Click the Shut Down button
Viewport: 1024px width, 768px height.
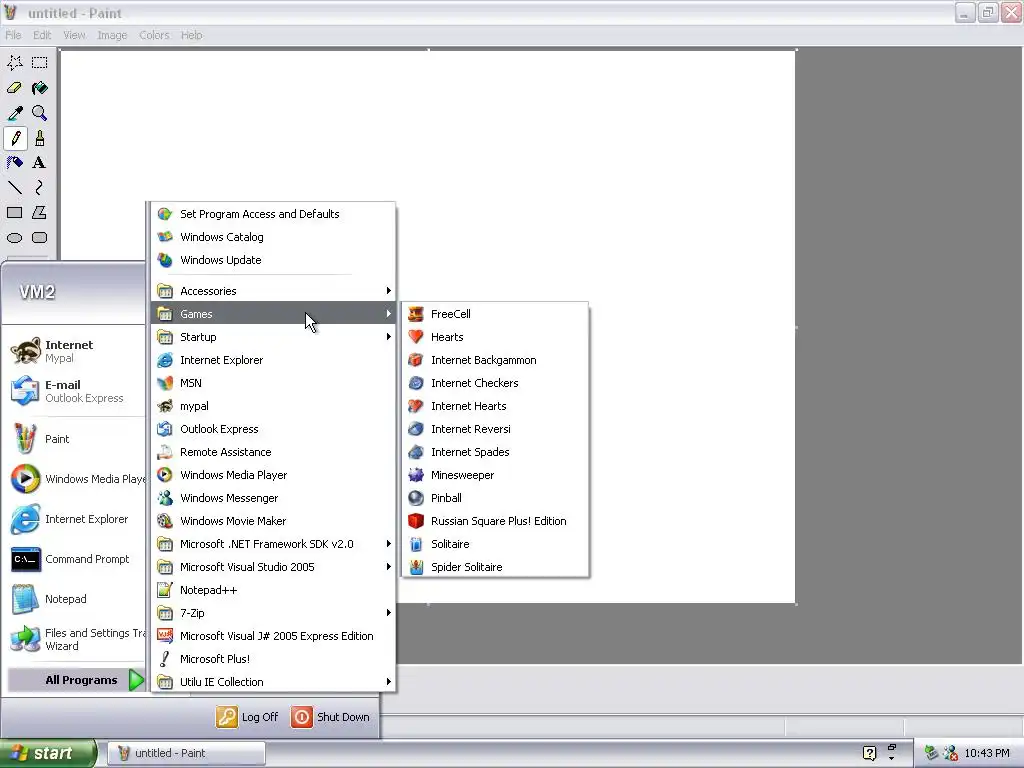[330, 717]
